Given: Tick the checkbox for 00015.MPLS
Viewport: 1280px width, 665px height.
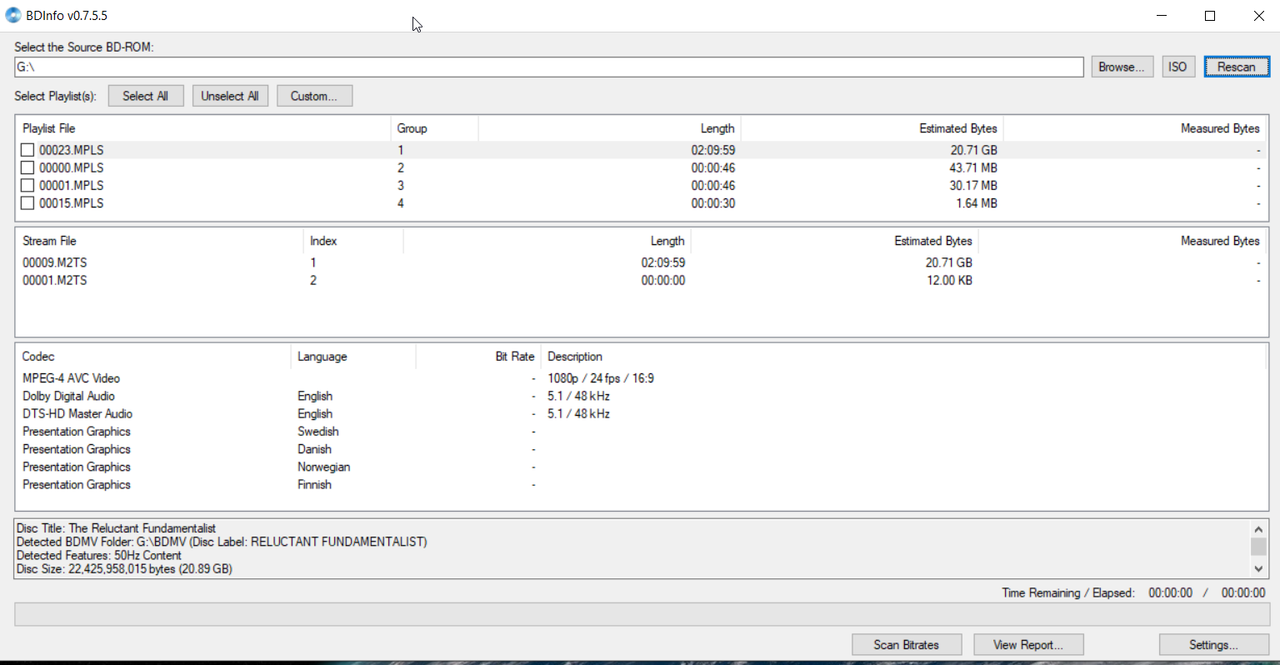Looking at the screenshot, I should coord(28,204).
